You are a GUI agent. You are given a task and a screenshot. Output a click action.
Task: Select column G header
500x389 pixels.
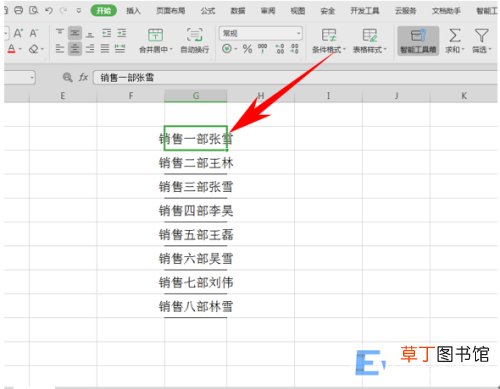click(x=196, y=96)
